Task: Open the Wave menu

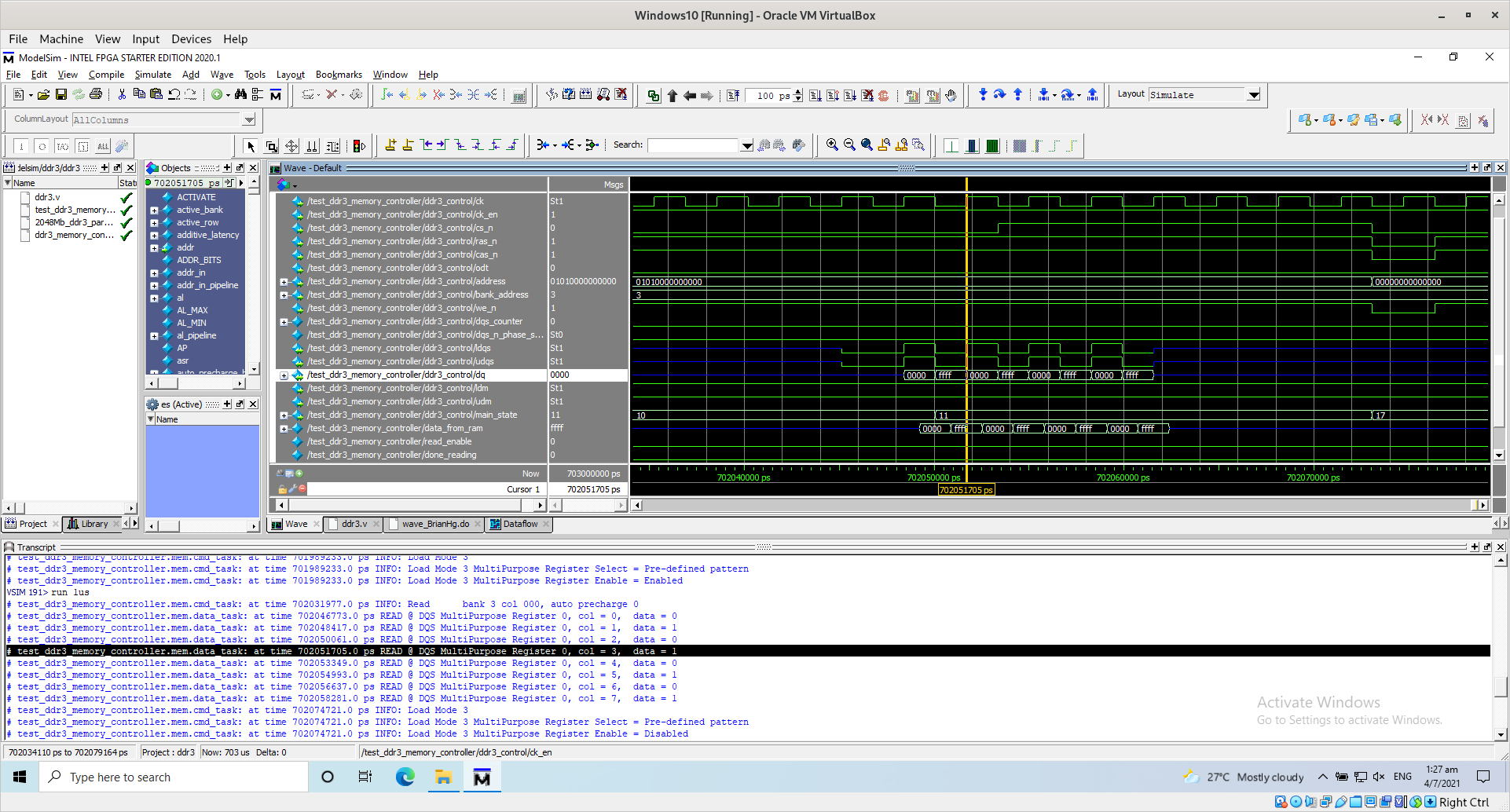Action: pos(222,75)
